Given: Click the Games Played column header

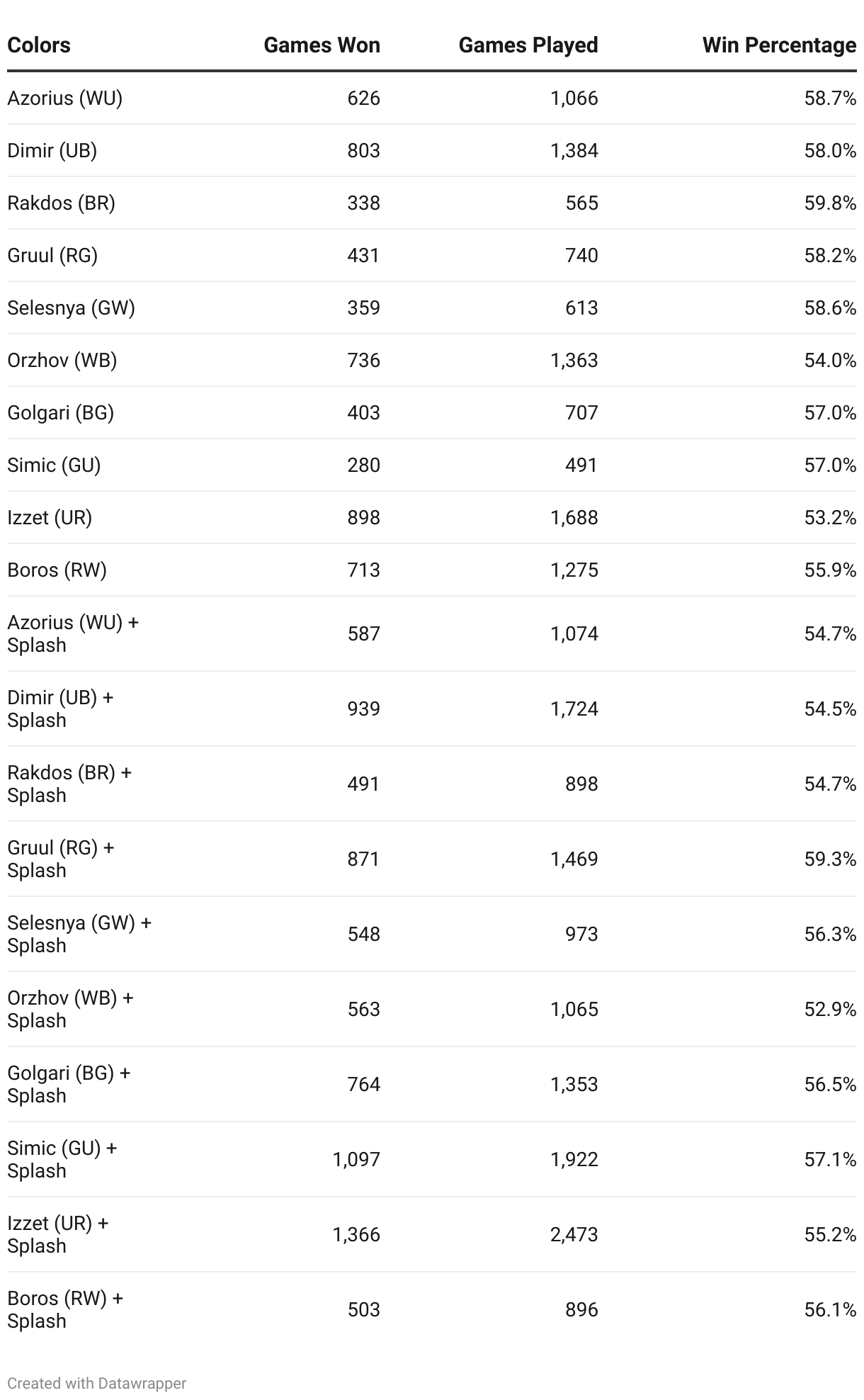Looking at the screenshot, I should tap(528, 45).
